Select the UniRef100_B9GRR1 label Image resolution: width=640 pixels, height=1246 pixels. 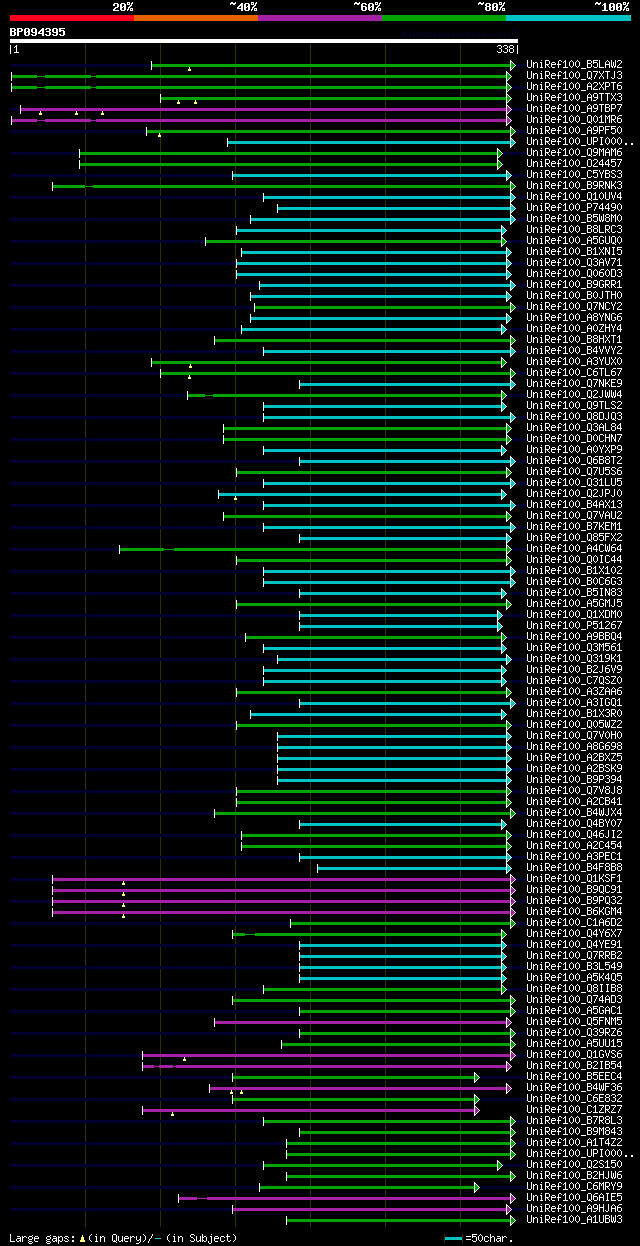pyautogui.click(x=574, y=285)
